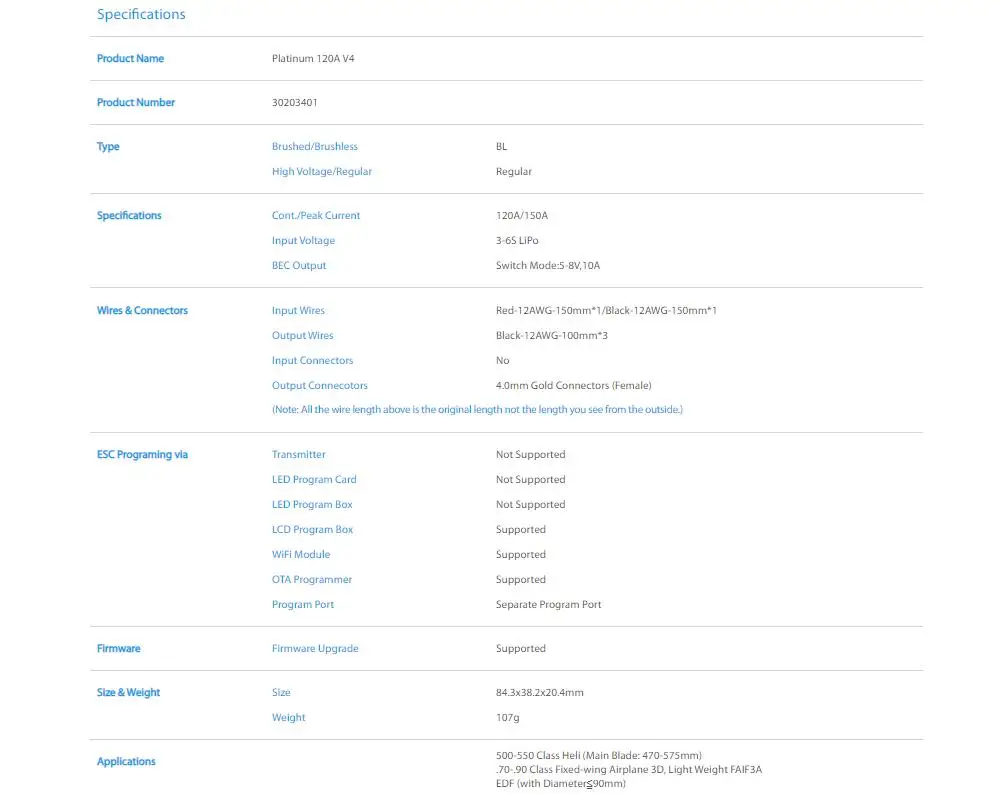Select the Weight label

pos(288,717)
